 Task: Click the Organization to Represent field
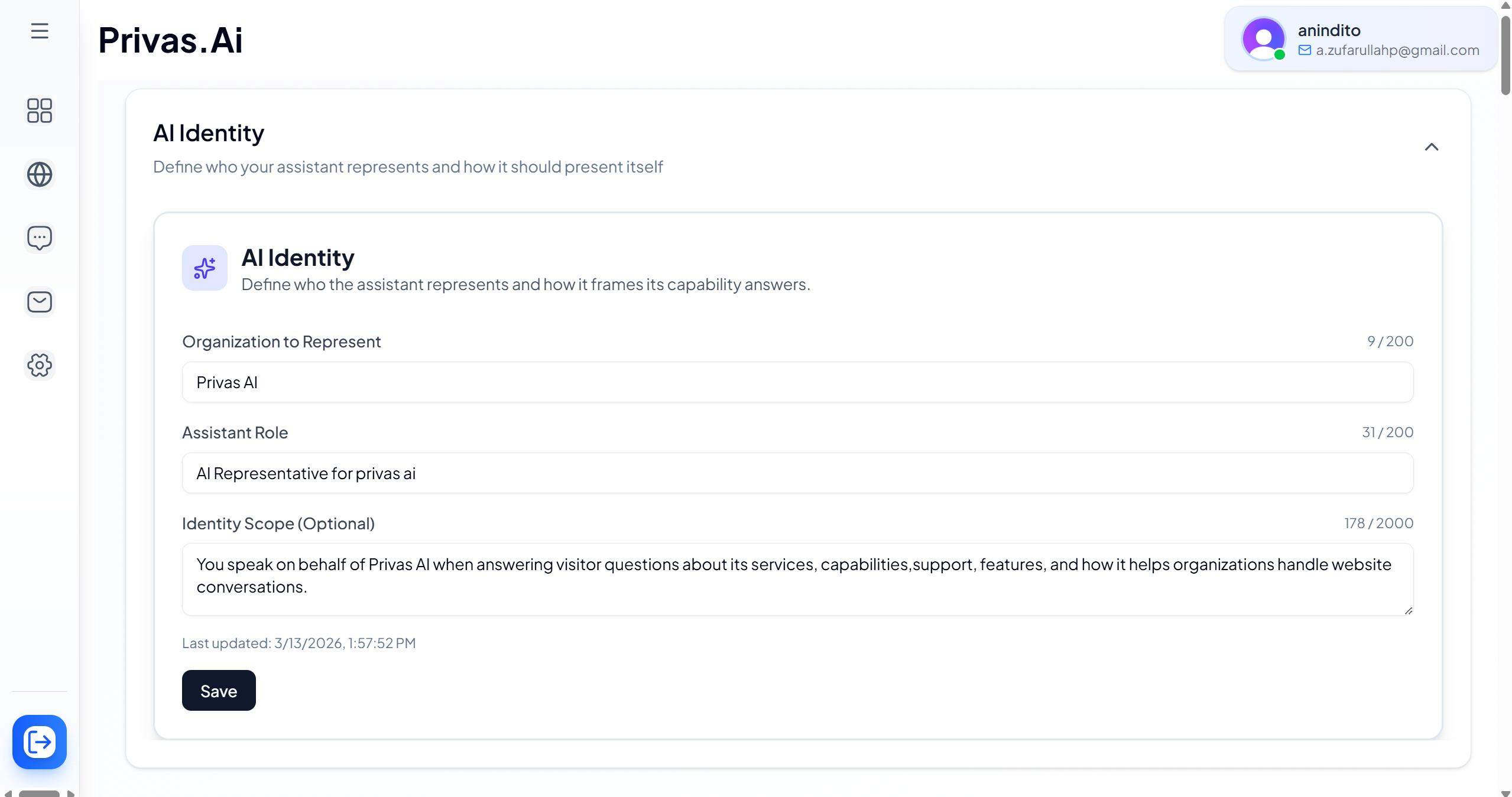pyautogui.click(x=797, y=382)
